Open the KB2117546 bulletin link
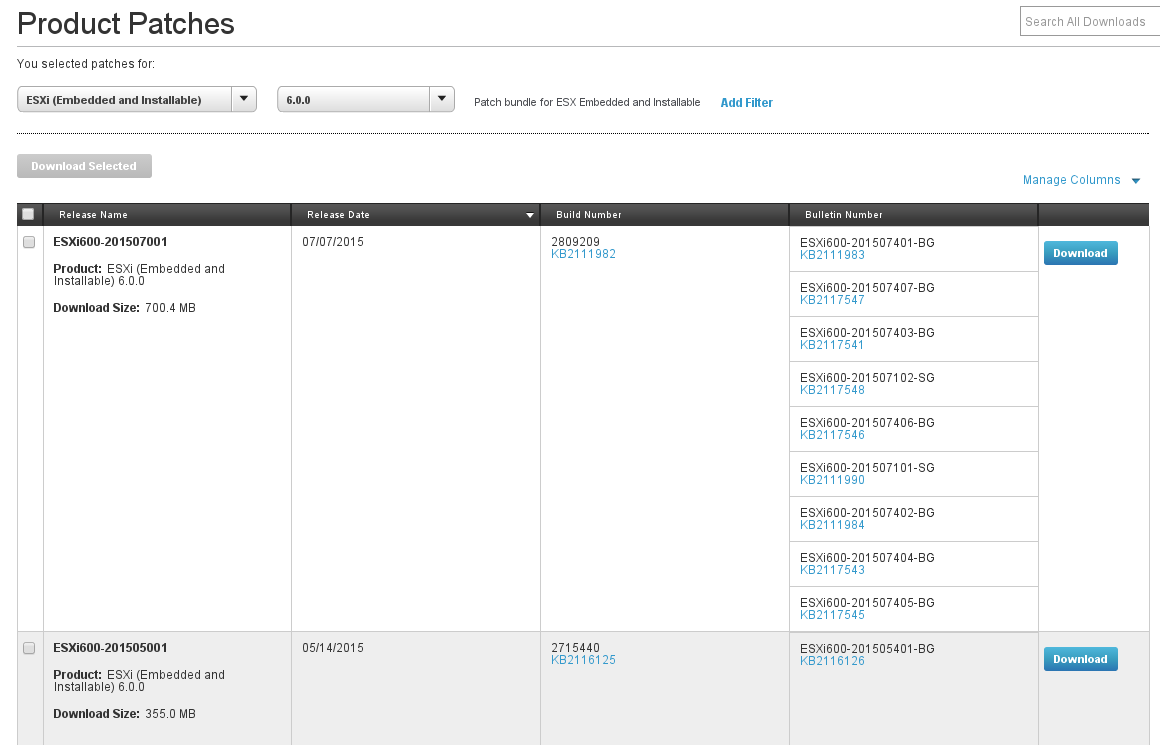The width and height of the screenshot is (1160, 745). click(832, 435)
